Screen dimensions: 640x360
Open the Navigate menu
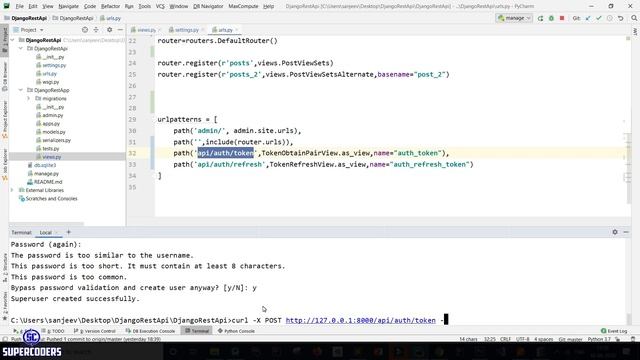pyautogui.click(x=68, y=7)
